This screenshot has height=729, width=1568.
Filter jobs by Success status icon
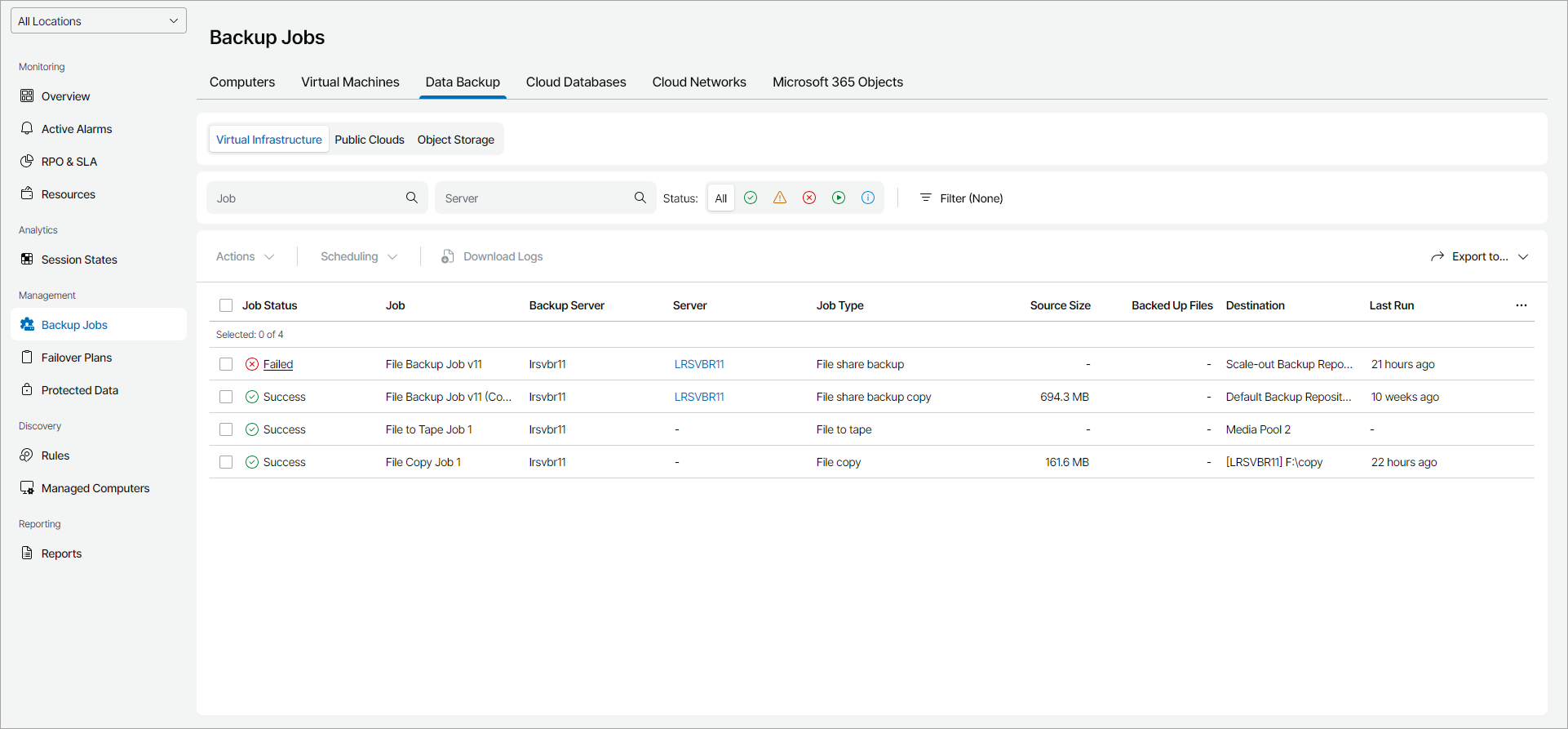click(751, 198)
